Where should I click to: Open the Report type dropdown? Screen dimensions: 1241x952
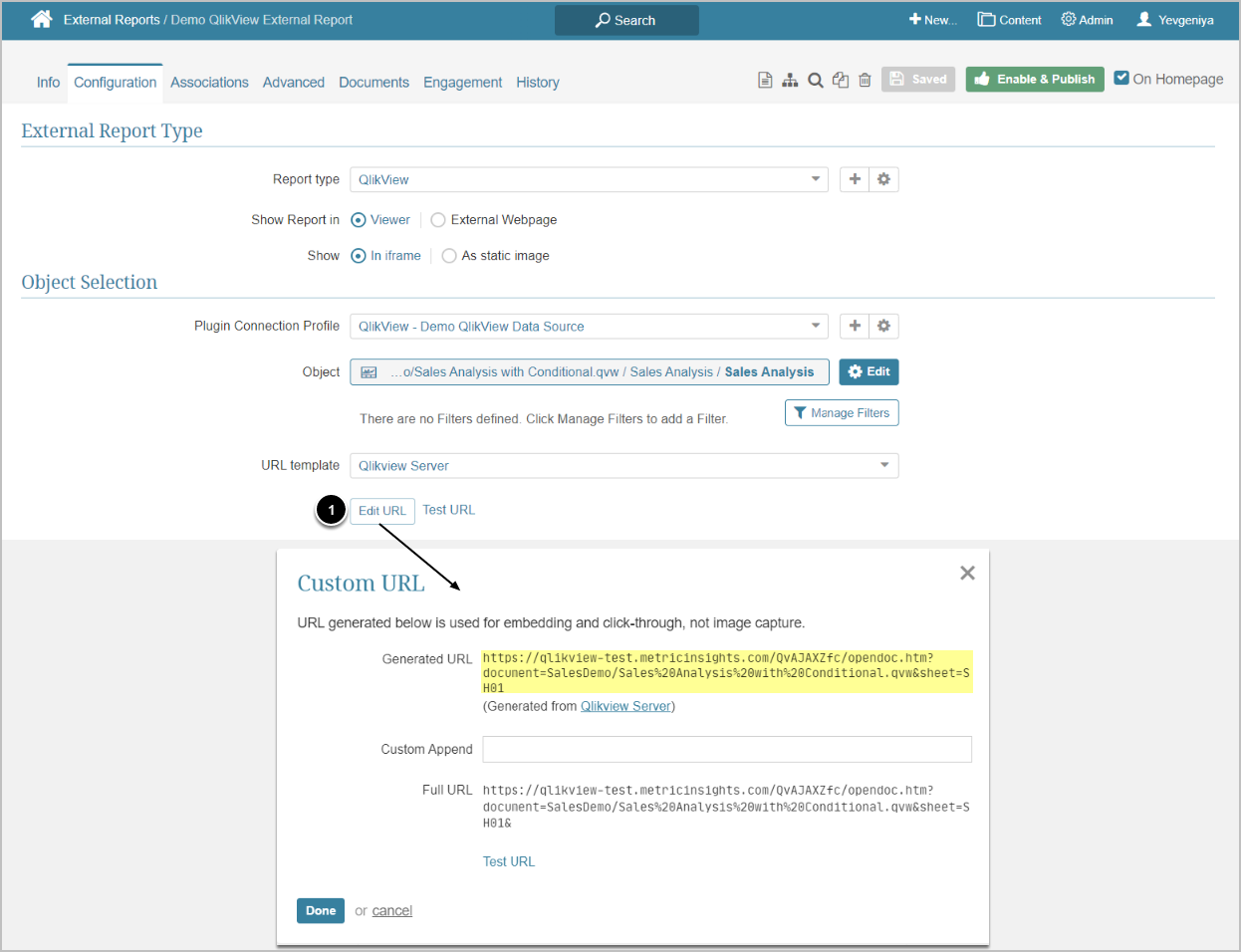point(589,179)
